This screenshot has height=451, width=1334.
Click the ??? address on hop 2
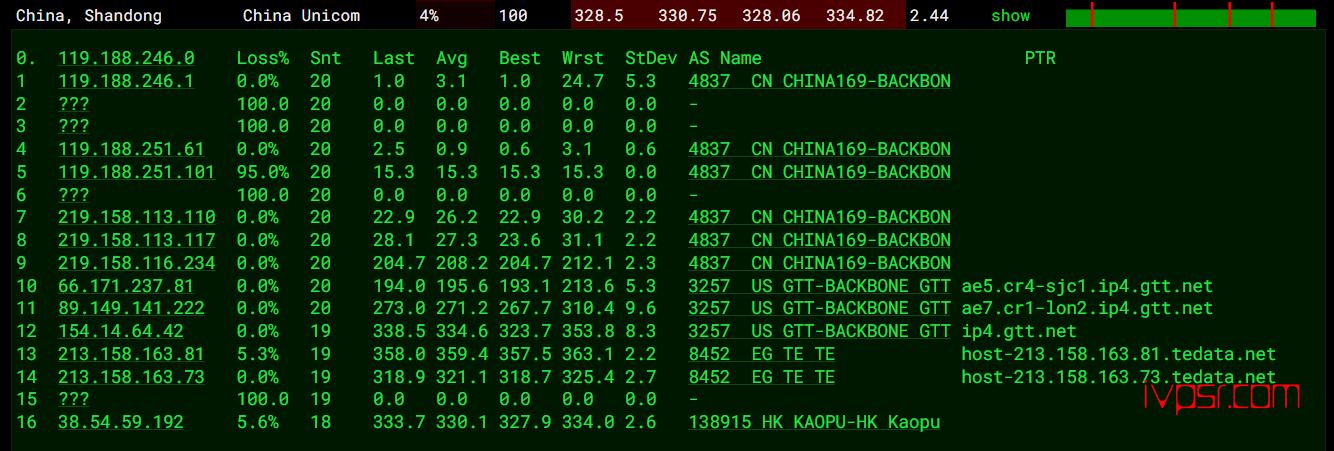click(x=74, y=104)
